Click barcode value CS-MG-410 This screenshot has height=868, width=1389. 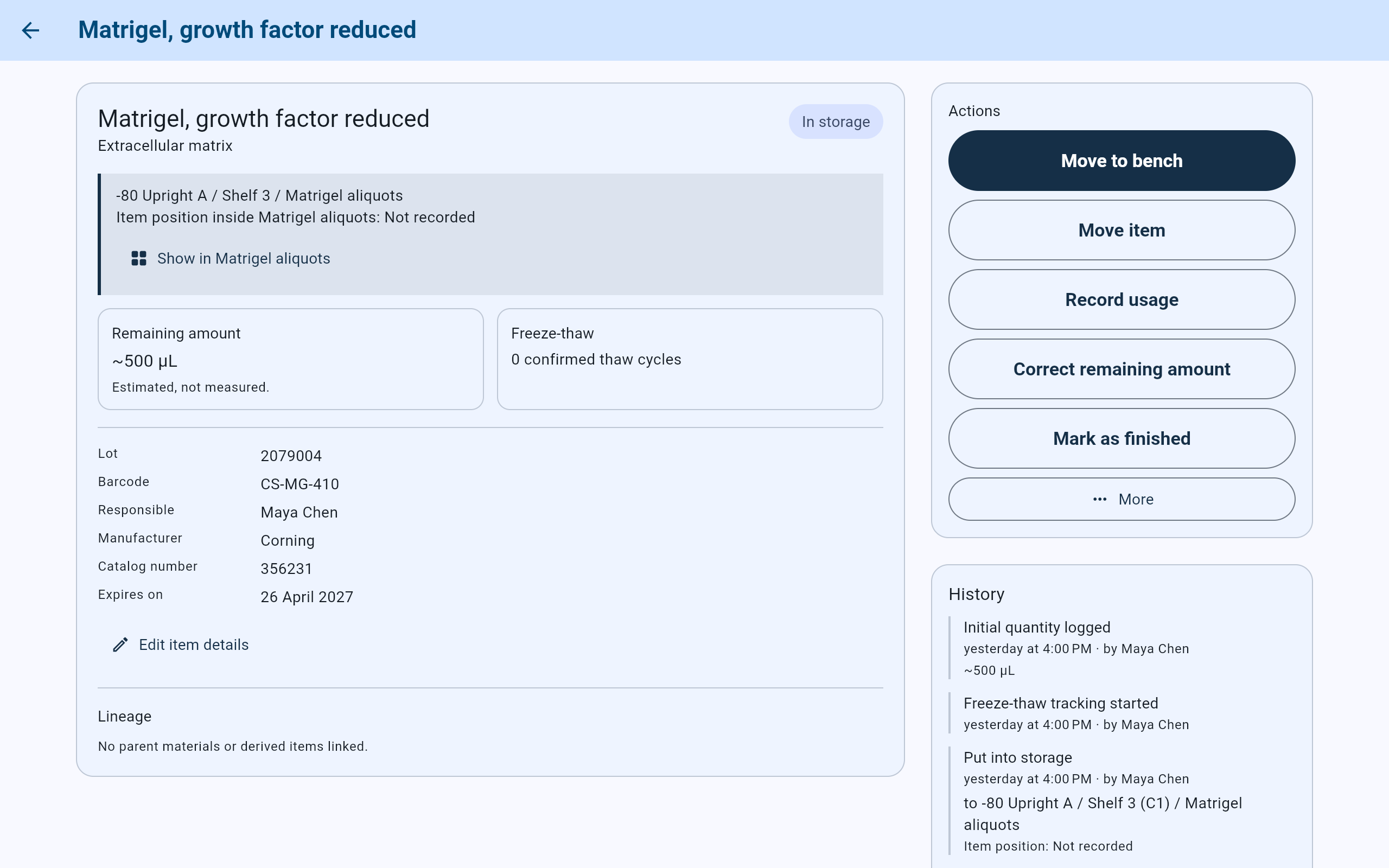pos(300,484)
